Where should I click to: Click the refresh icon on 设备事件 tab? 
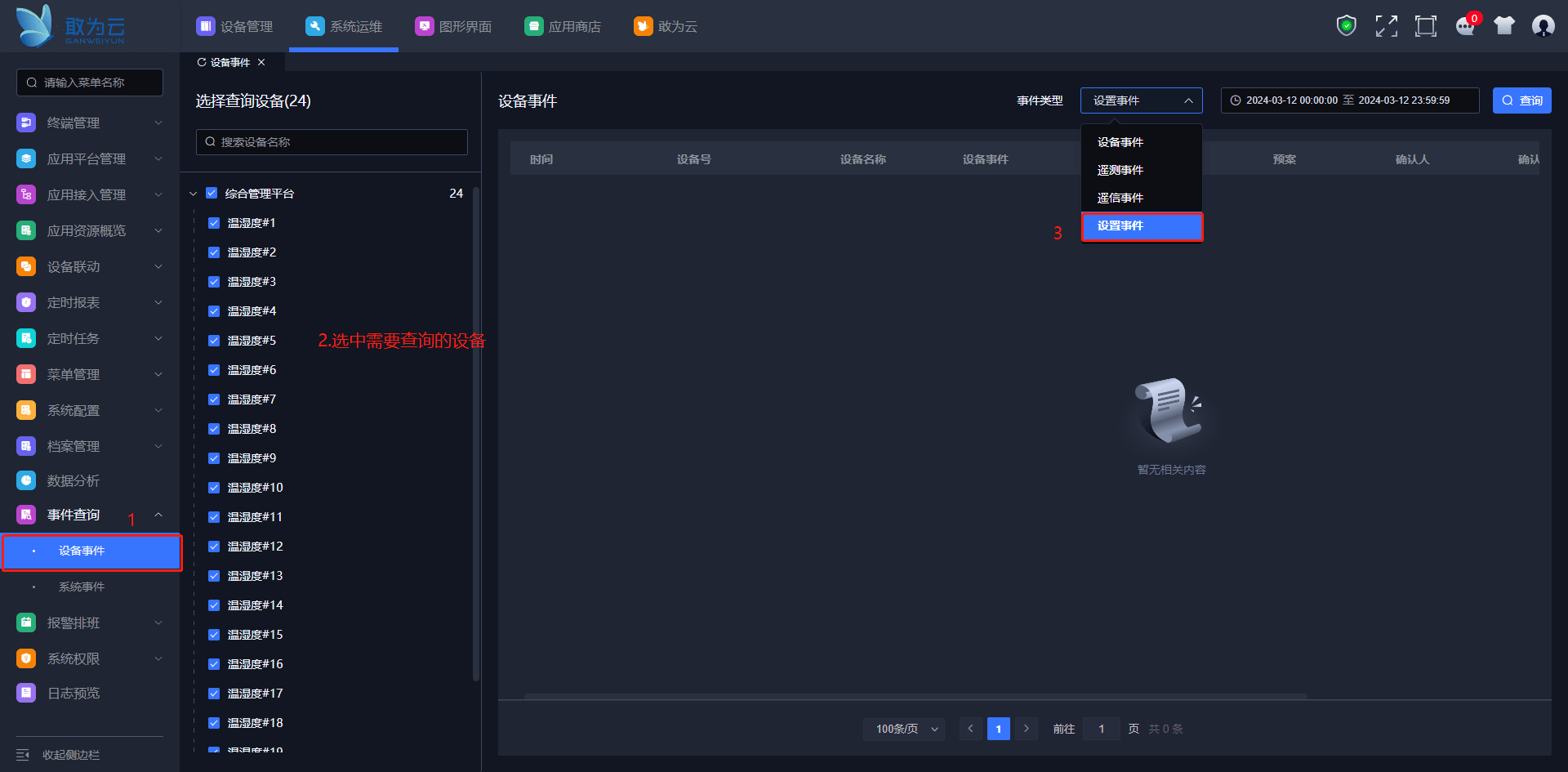click(x=202, y=62)
